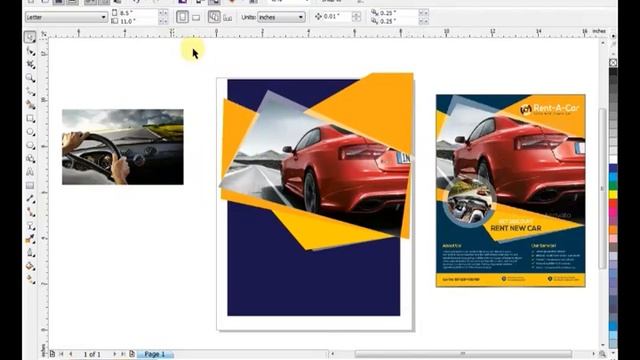Screen dimensions: 640x360
Task: Click the '1 of 1' page counter
Action: pos(92,354)
